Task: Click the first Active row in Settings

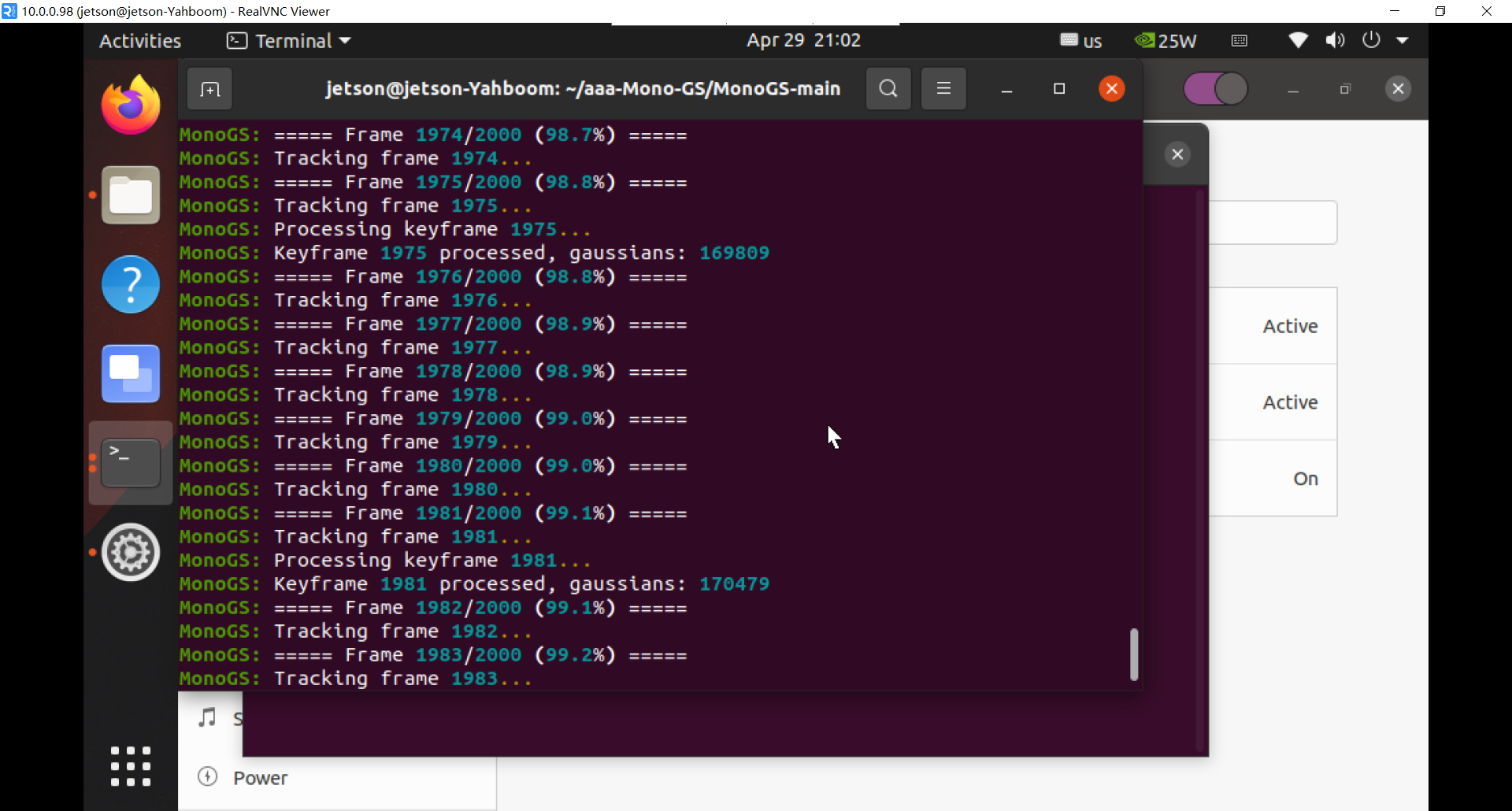Action: (1273, 326)
